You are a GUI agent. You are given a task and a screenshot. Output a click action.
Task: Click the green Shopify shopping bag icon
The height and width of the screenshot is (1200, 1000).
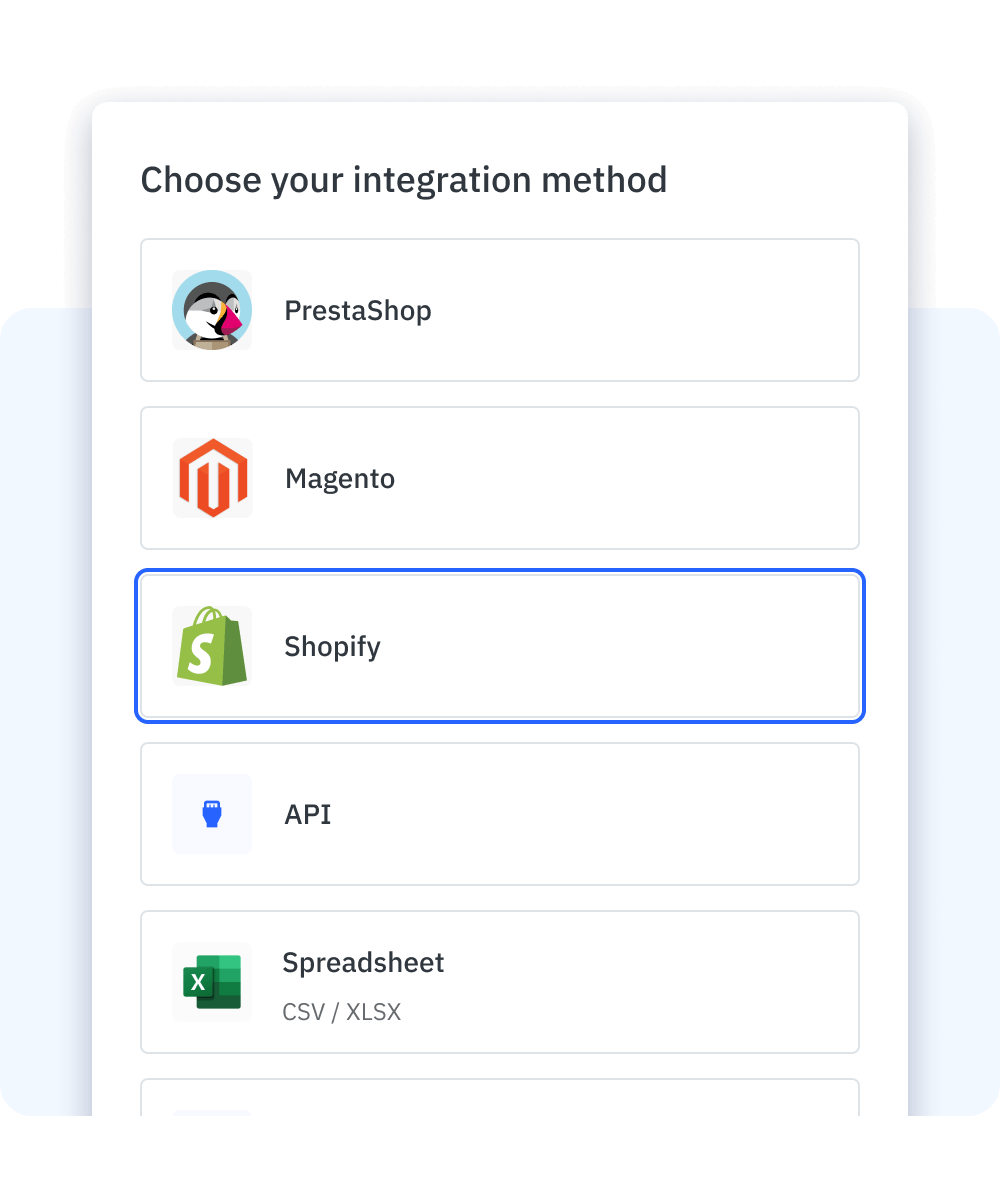pyautogui.click(x=212, y=646)
